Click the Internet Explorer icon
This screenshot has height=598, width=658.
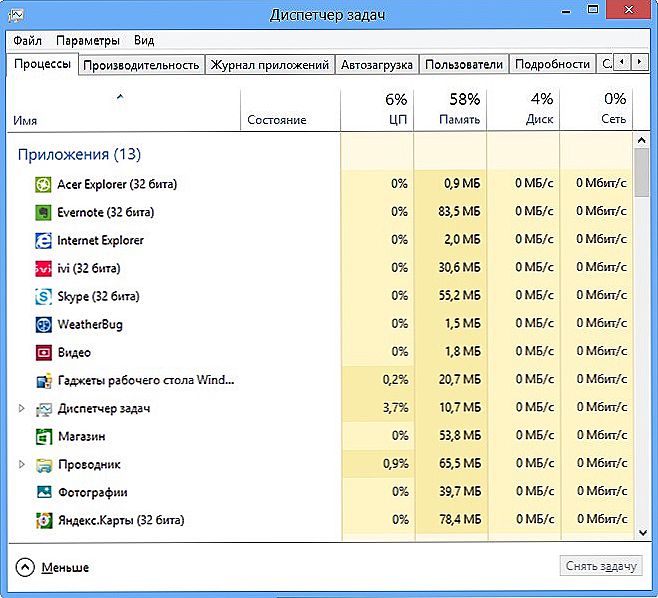(x=43, y=240)
